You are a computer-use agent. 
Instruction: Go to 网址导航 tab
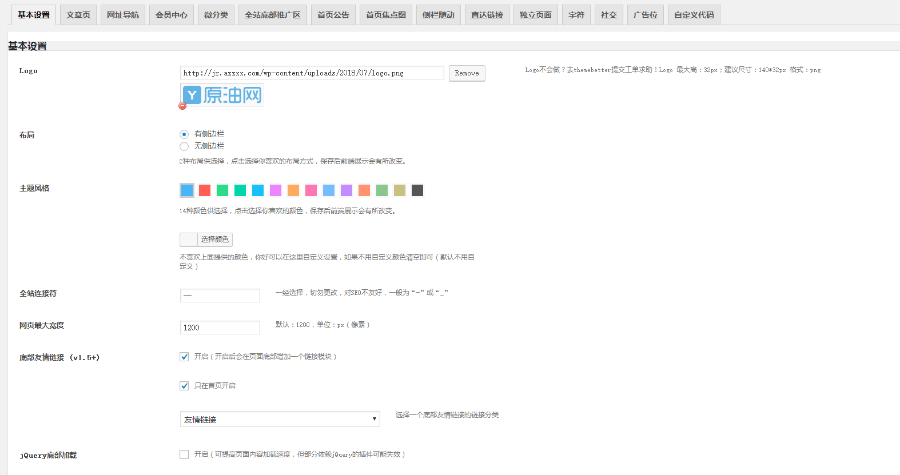point(123,15)
